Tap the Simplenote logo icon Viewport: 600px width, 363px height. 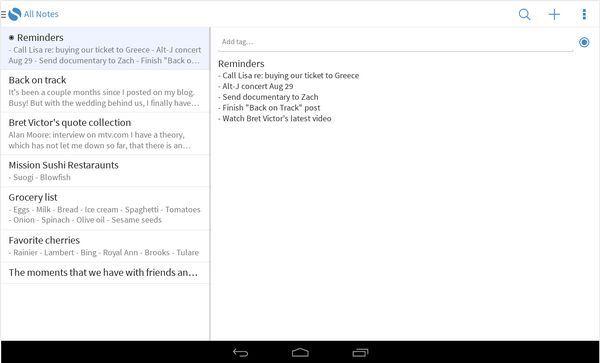[15, 15]
